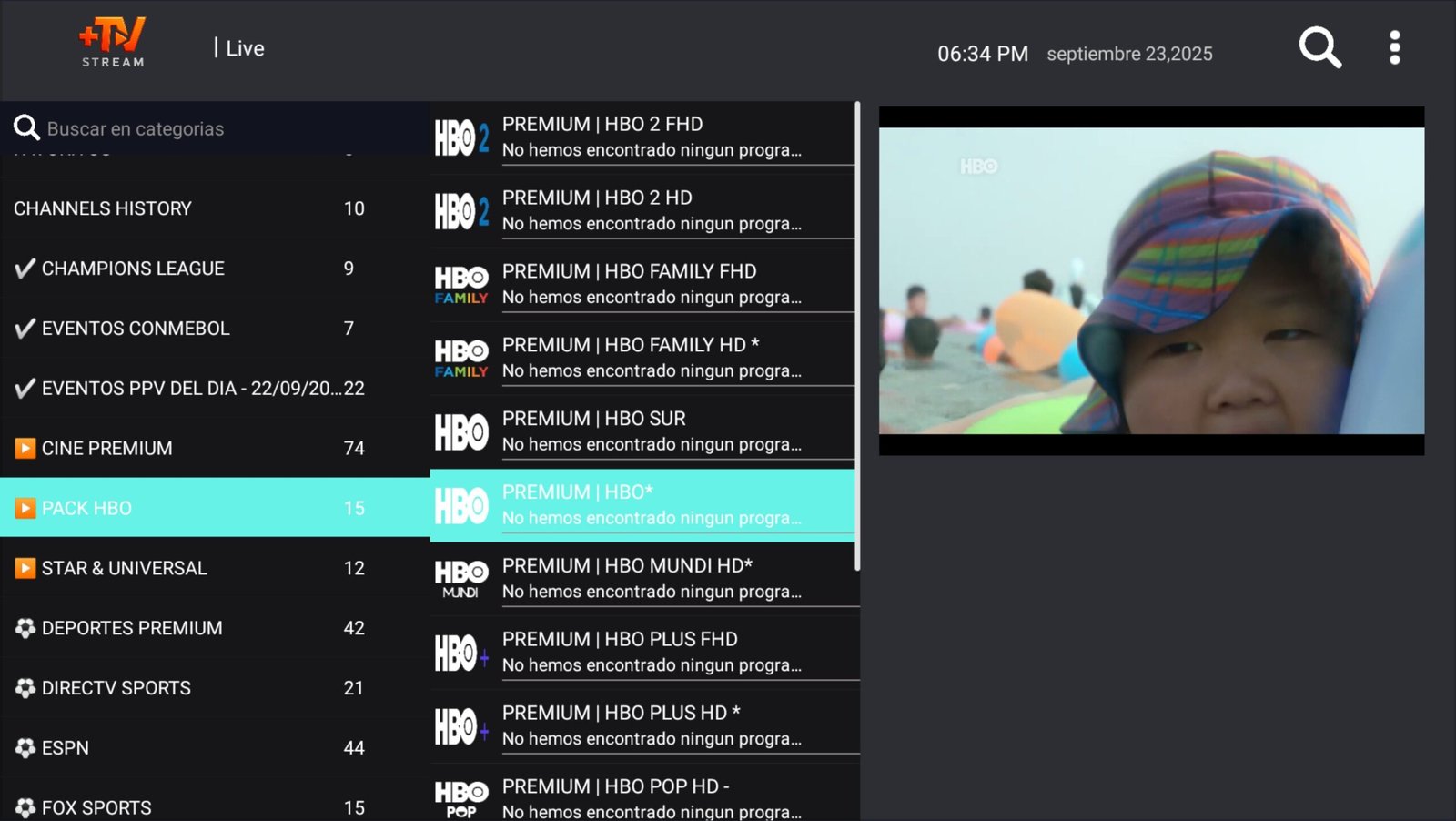
Task: Click the HBO Plus FHD logo
Action: [x=461, y=653]
